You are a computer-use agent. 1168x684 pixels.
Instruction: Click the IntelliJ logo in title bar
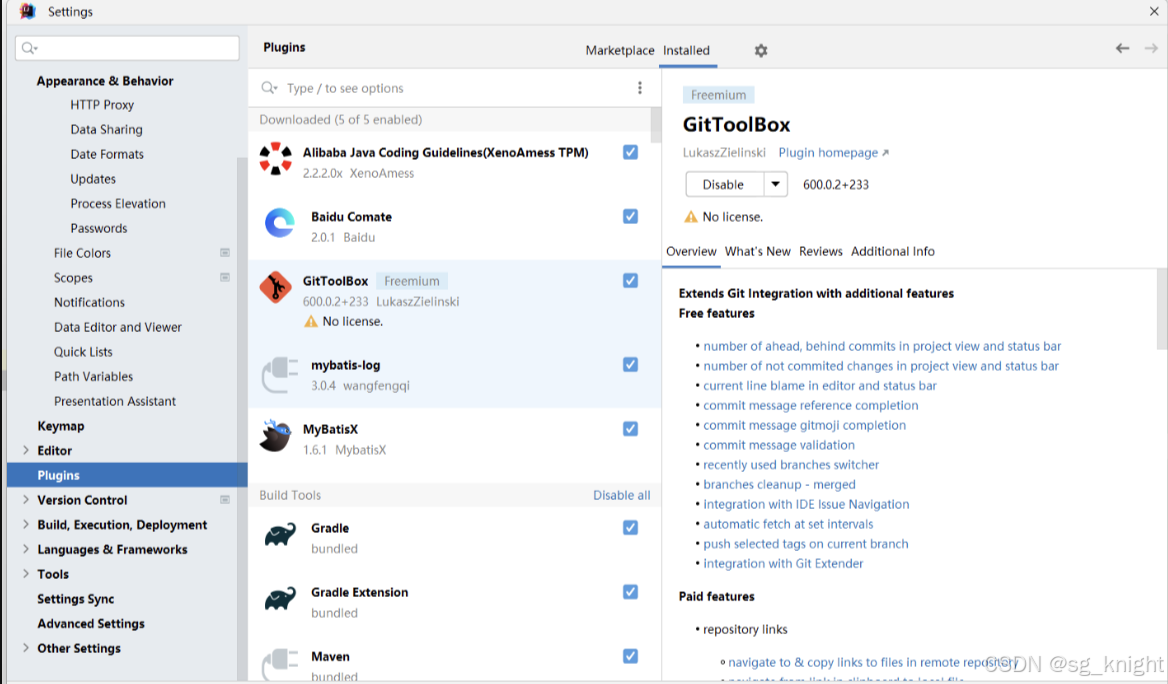tap(28, 11)
